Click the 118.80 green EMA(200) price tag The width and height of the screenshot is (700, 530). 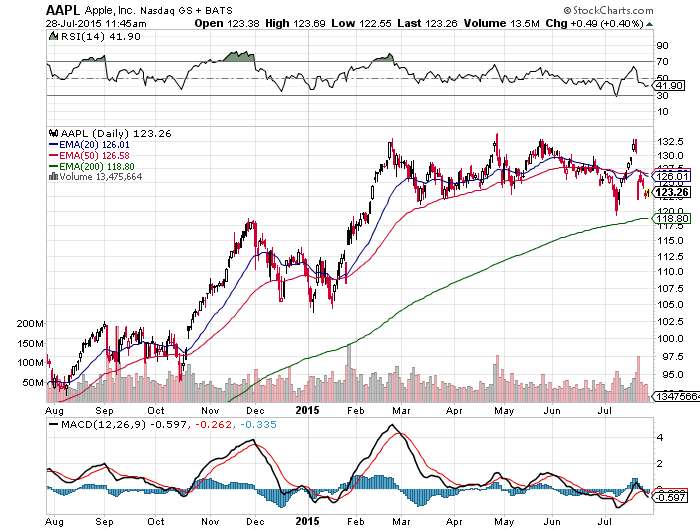(x=673, y=218)
